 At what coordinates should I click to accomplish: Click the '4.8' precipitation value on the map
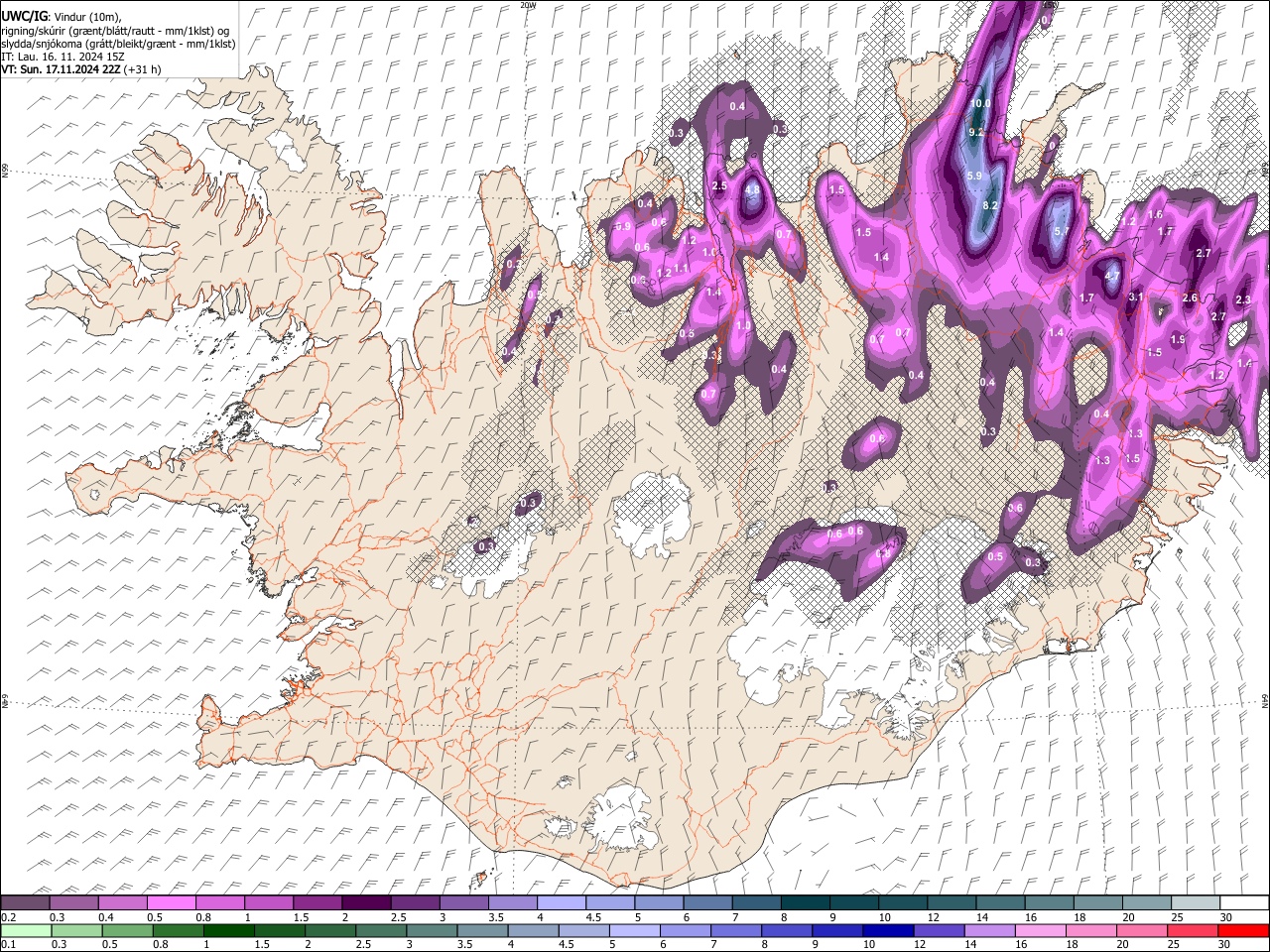(x=752, y=190)
